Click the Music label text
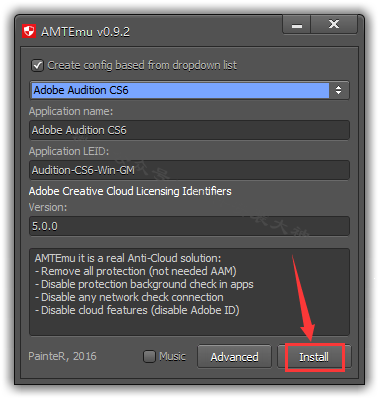This screenshot has height=399, width=379. pyautogui.click(x=172, y=356)
